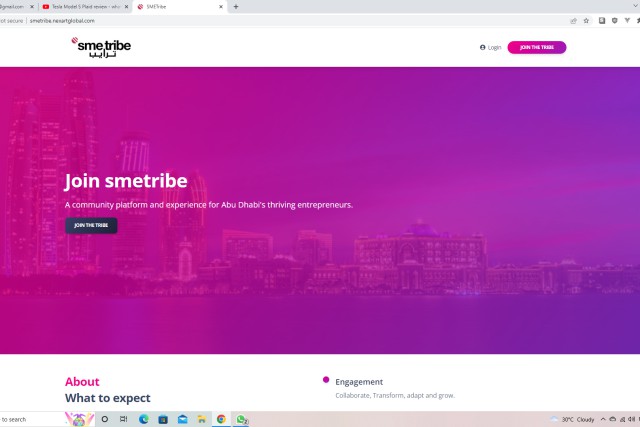Open the square extension icon next to the bookmark star

point(602,20)
